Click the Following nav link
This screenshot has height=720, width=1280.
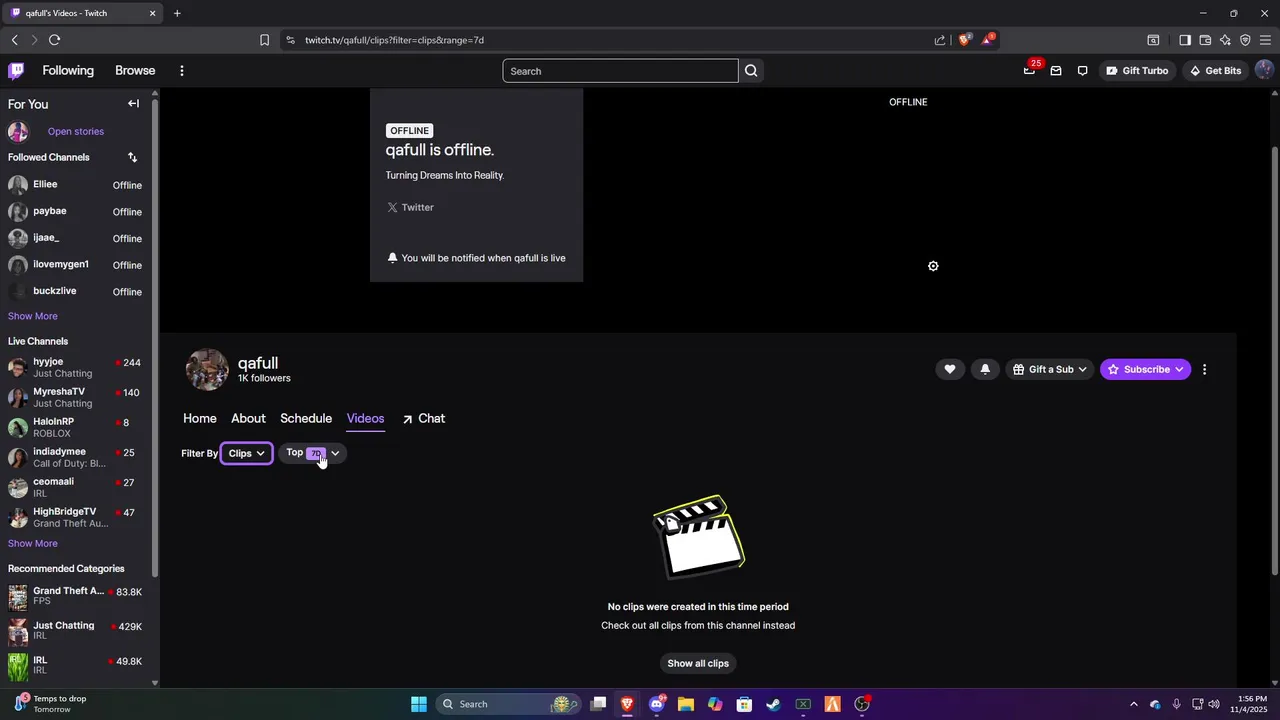[68, 71]
